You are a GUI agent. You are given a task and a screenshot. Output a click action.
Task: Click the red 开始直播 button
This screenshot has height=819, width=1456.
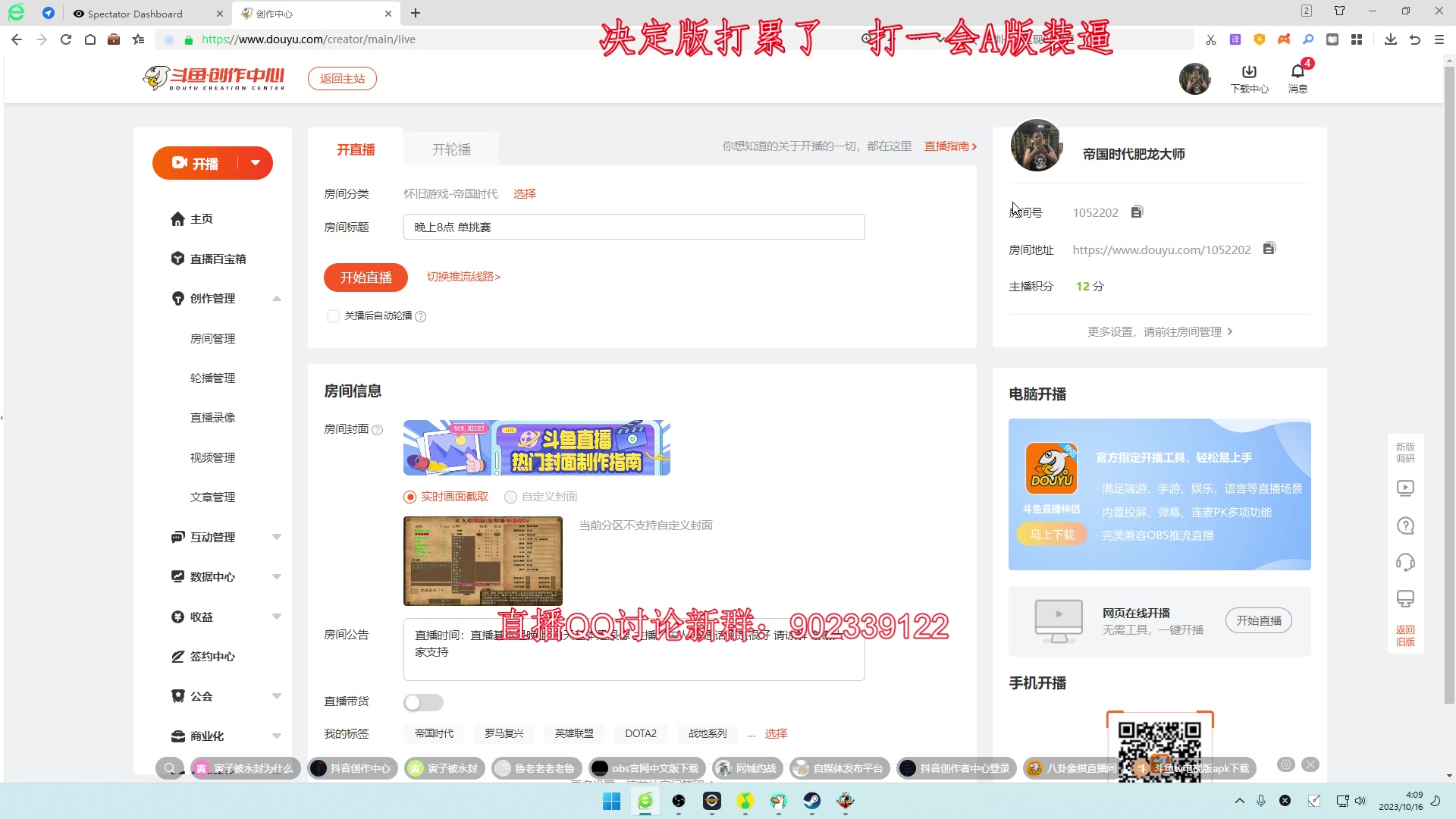[366, 278]
